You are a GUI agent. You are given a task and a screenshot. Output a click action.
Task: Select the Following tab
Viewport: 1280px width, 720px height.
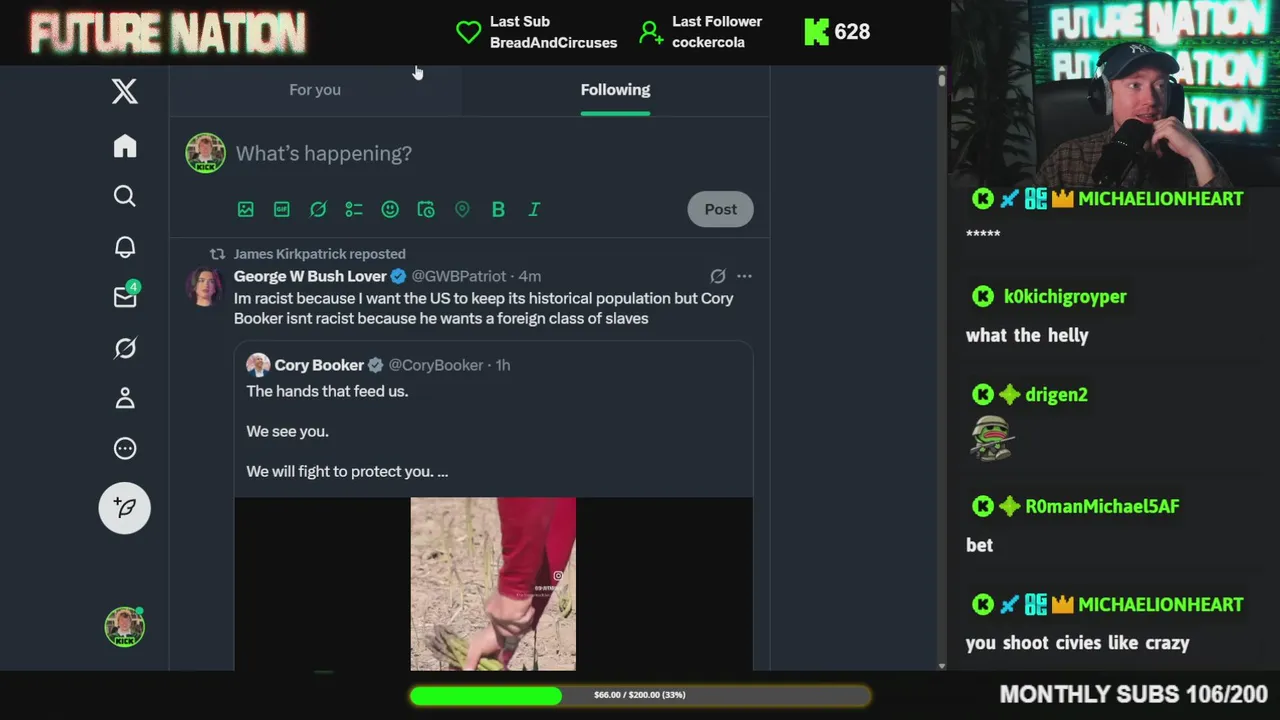pos(615,90)
